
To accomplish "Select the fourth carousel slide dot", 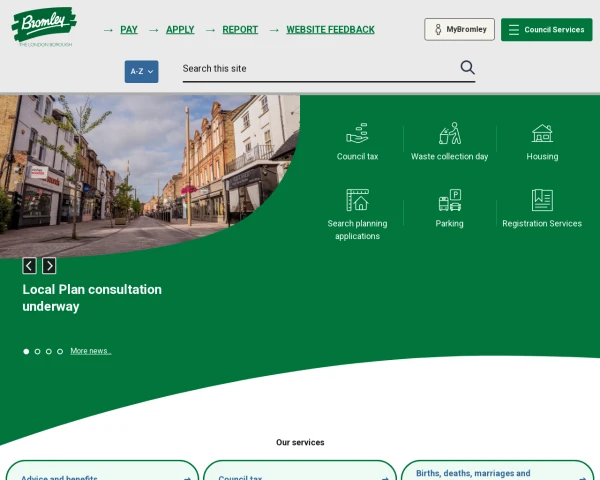I will tap(60, 351).
